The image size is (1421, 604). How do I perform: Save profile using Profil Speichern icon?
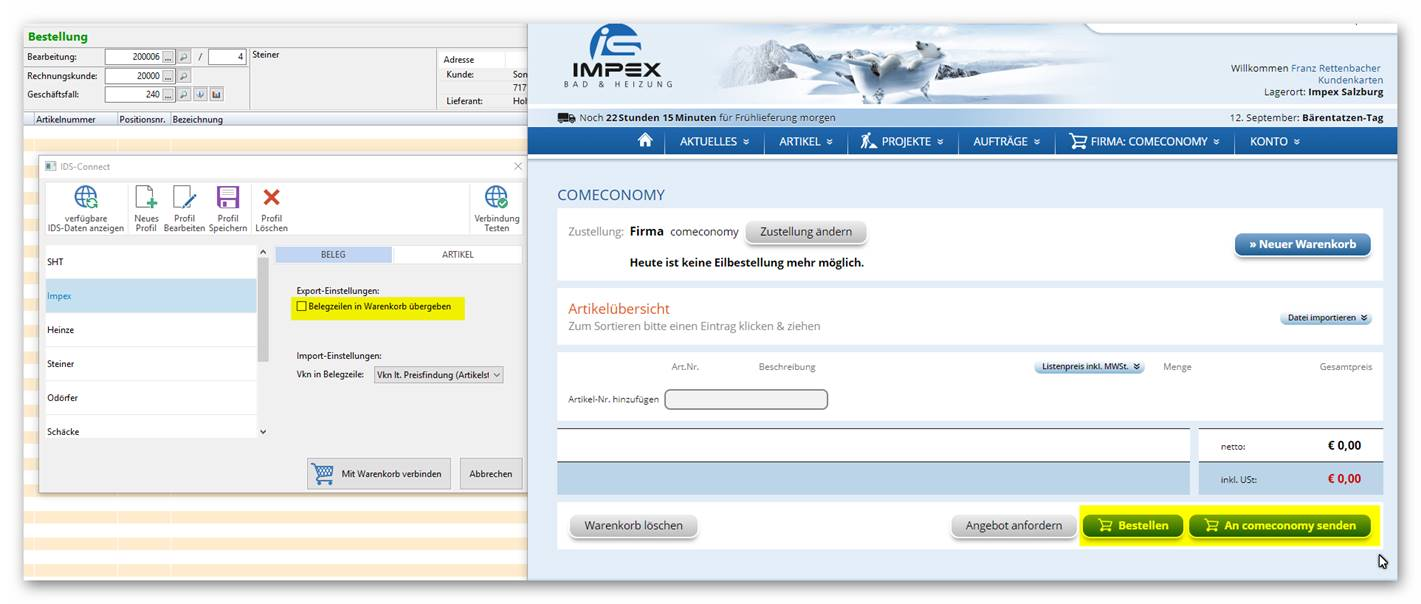(228, 197)
